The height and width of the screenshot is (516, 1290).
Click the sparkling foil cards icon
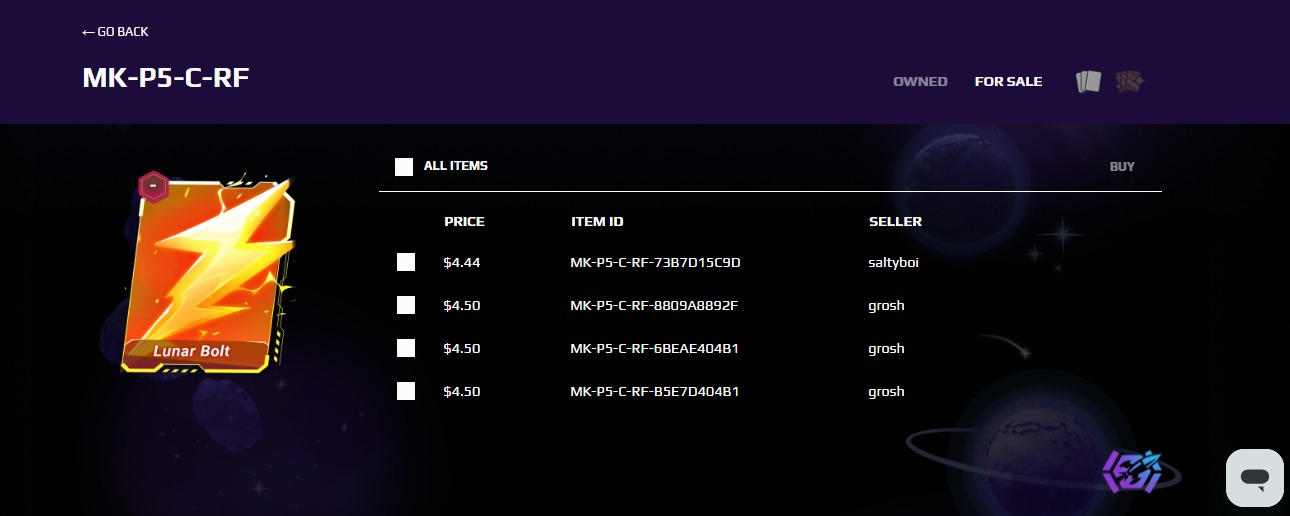pos(1129,82)
